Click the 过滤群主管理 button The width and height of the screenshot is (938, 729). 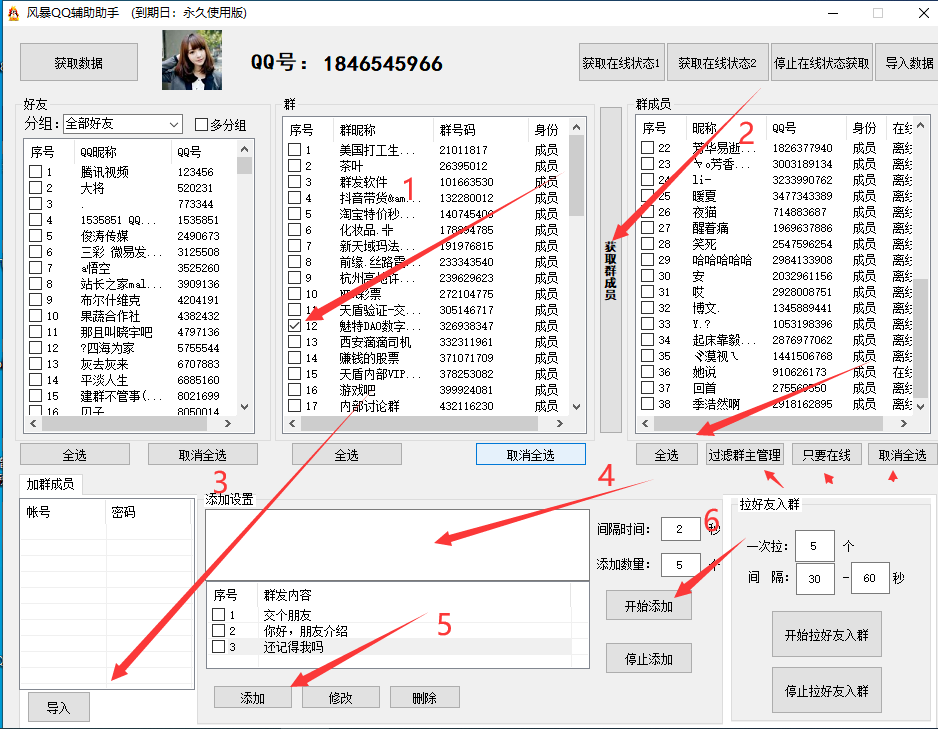745,455
